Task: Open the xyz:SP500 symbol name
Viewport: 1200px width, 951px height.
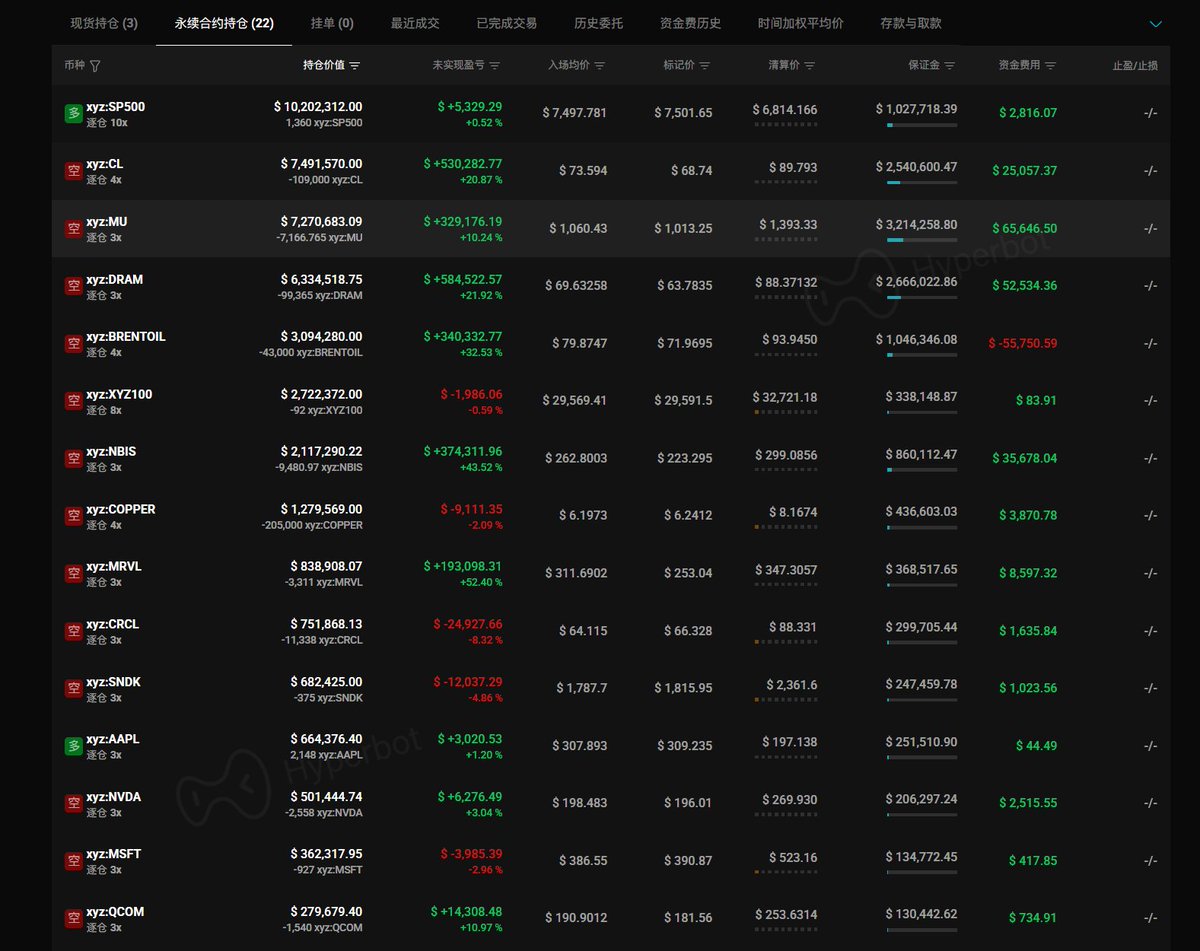Action: [x=115, y=106]
